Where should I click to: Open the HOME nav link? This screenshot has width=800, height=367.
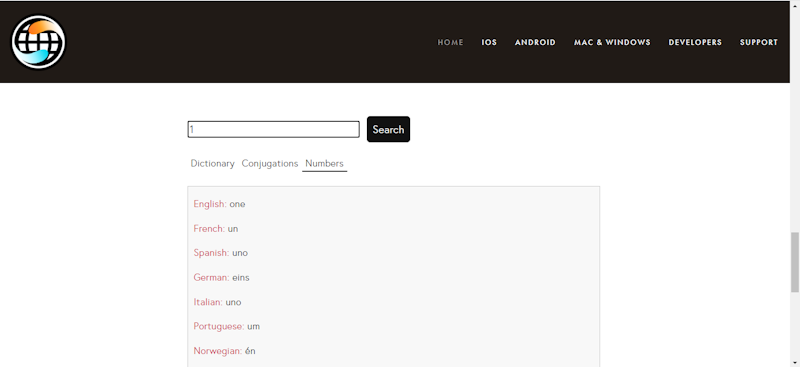451,42
